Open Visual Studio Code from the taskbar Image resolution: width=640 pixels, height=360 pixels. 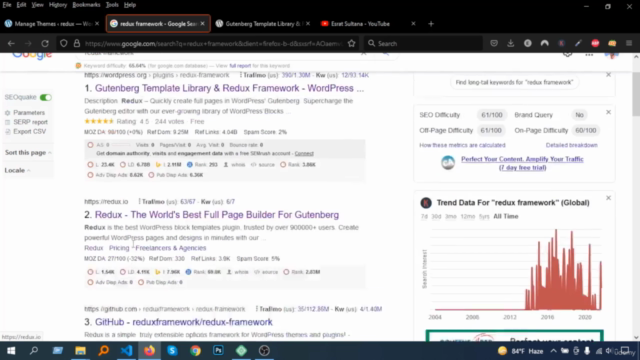click(x=127, y=351)
